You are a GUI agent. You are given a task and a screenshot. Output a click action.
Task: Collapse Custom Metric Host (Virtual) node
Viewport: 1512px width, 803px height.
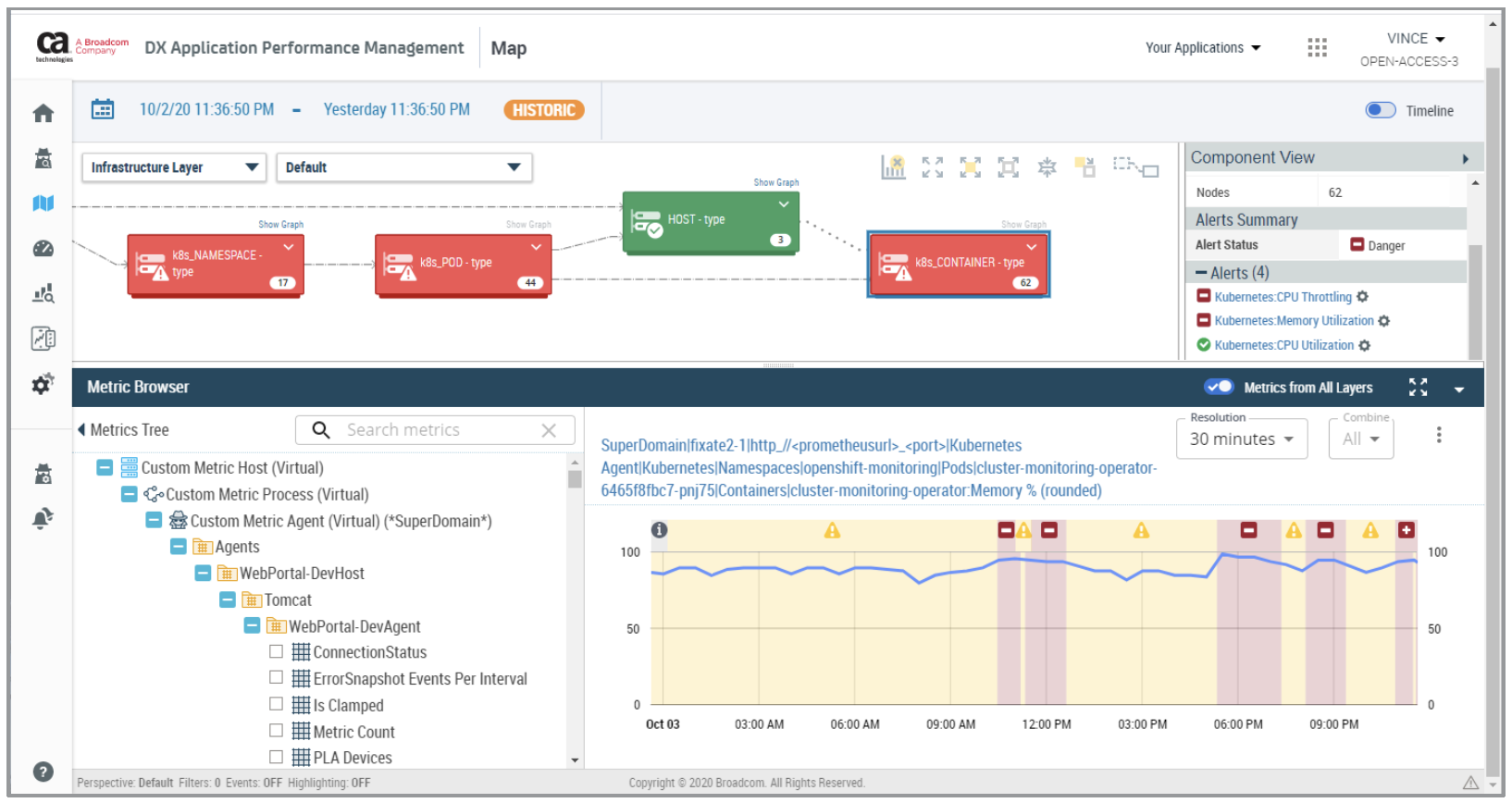click(105, 467)
